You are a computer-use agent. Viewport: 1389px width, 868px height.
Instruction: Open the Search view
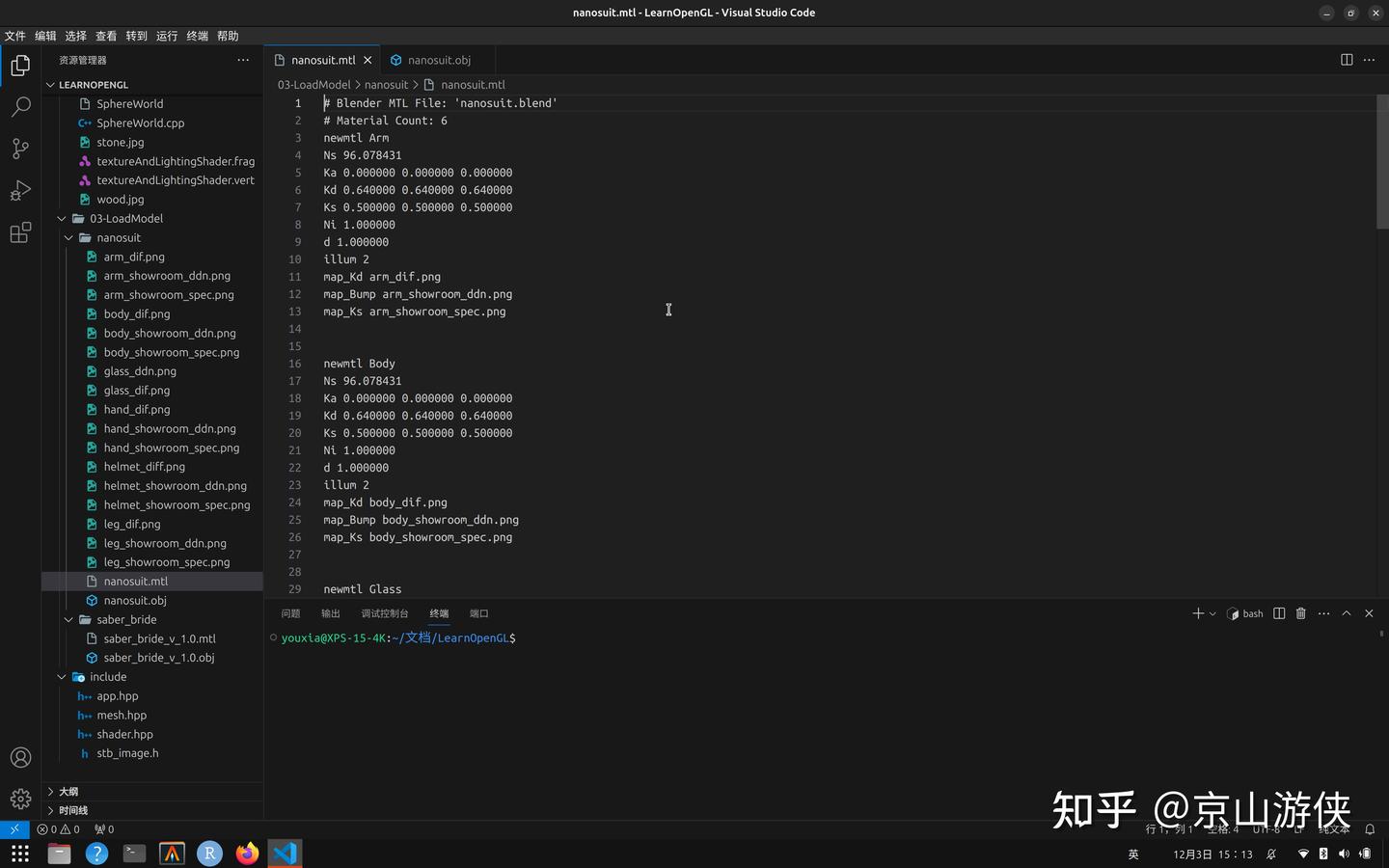click(x=20, y=107)
